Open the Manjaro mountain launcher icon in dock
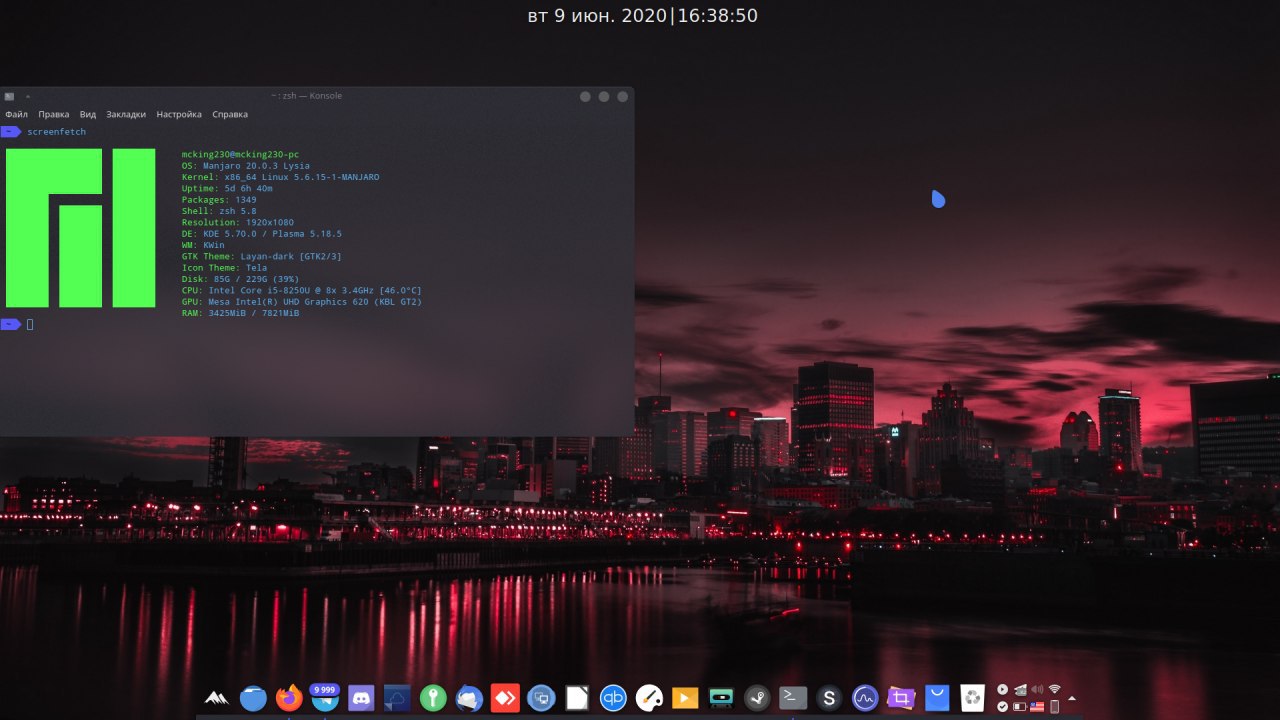The width and height of the screenshot is (1280, 720). pos(217,697)
